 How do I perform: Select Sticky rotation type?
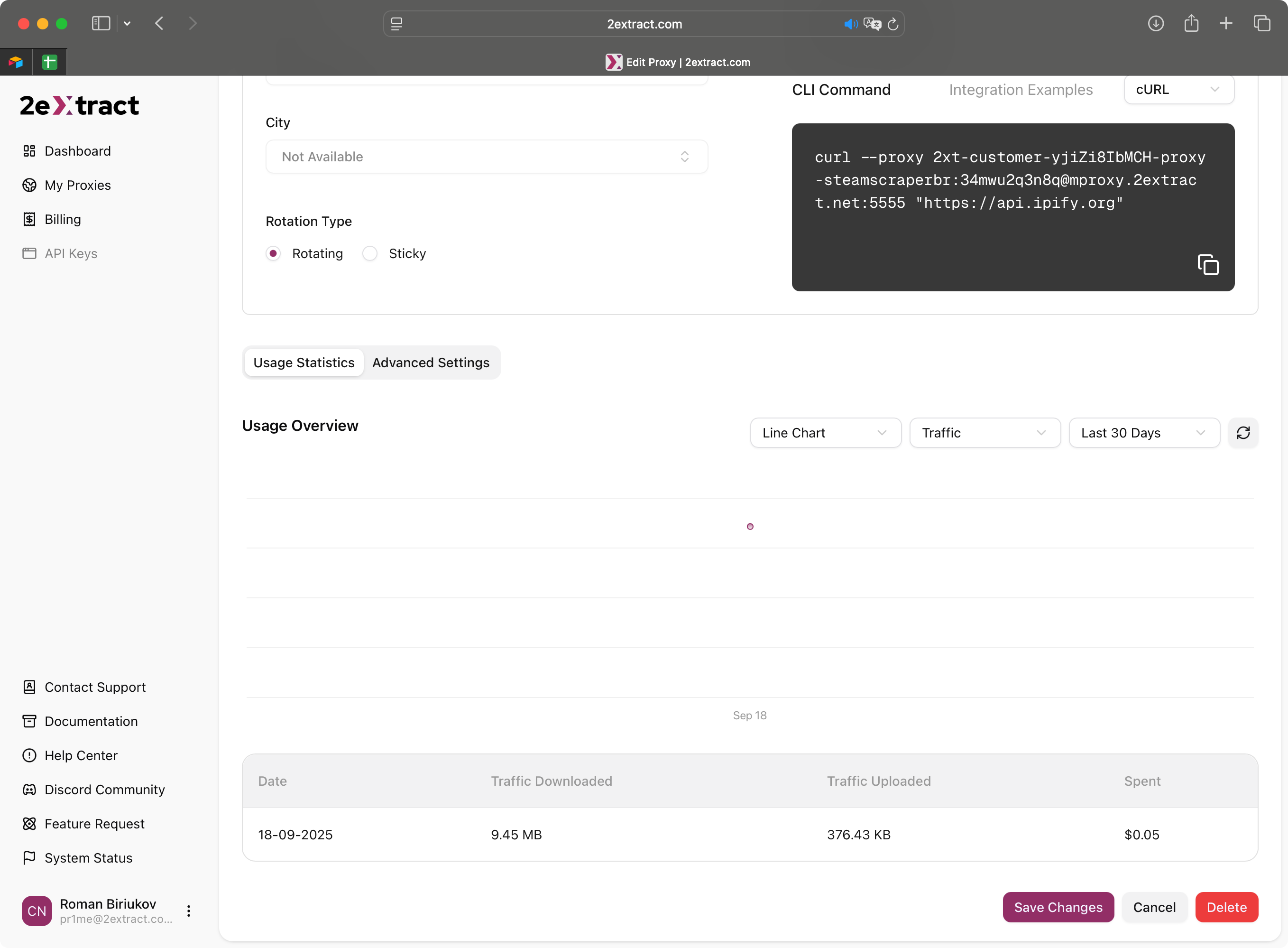[x=370, y=254]
